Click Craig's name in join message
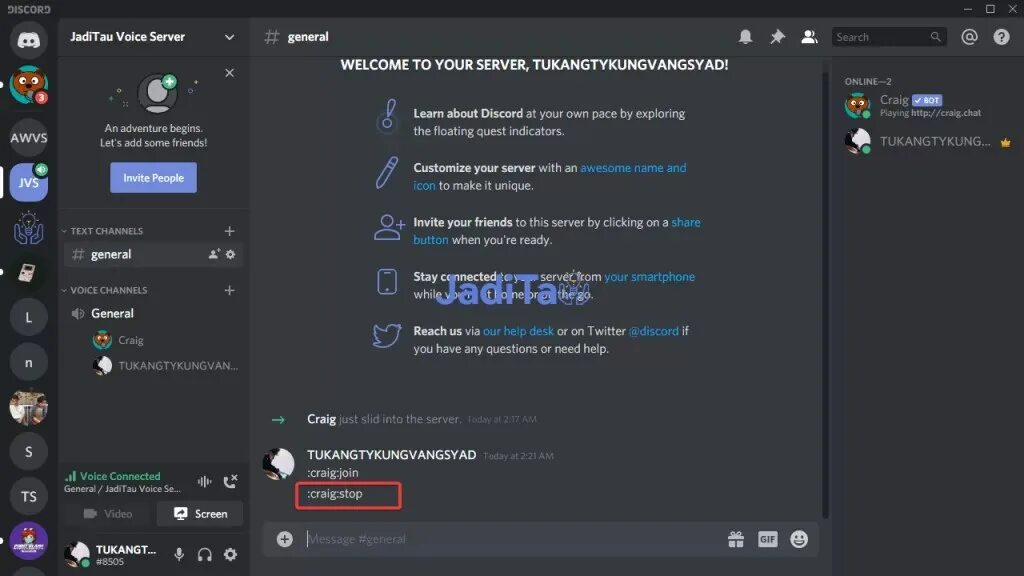This screenshot has width=1024, height=576. coord(321,419)
